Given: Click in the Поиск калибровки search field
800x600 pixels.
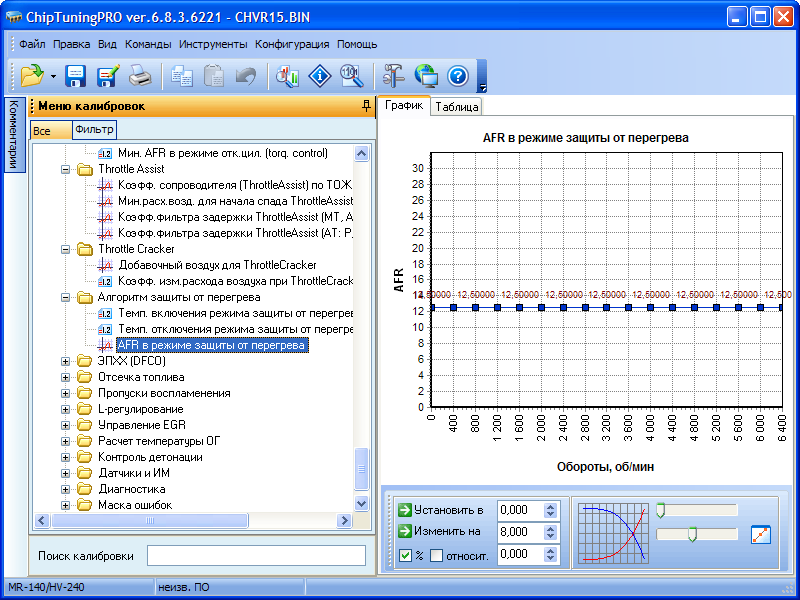Looking at the screenshot, I should point(256,555).
